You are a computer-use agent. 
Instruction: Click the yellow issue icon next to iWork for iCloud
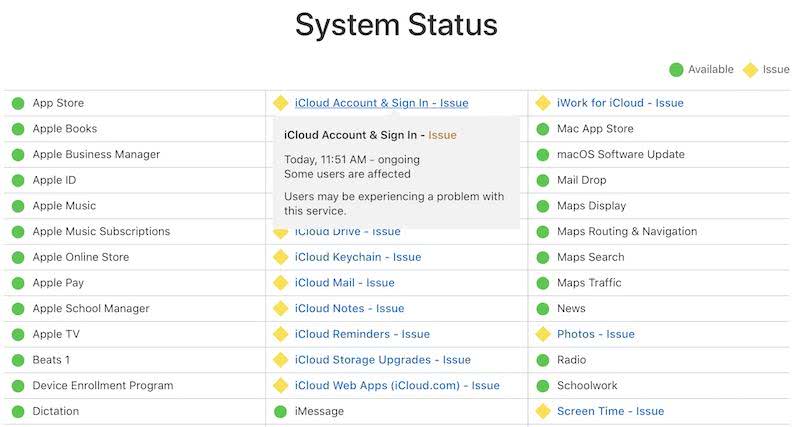point(543,103)
